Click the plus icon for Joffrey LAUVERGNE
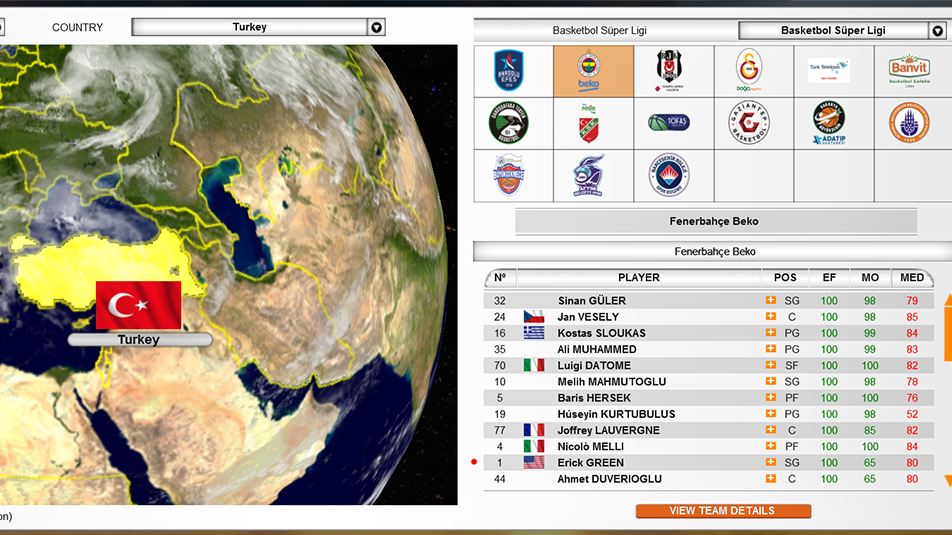Screen dimensions: 952x535 [770, 430]
